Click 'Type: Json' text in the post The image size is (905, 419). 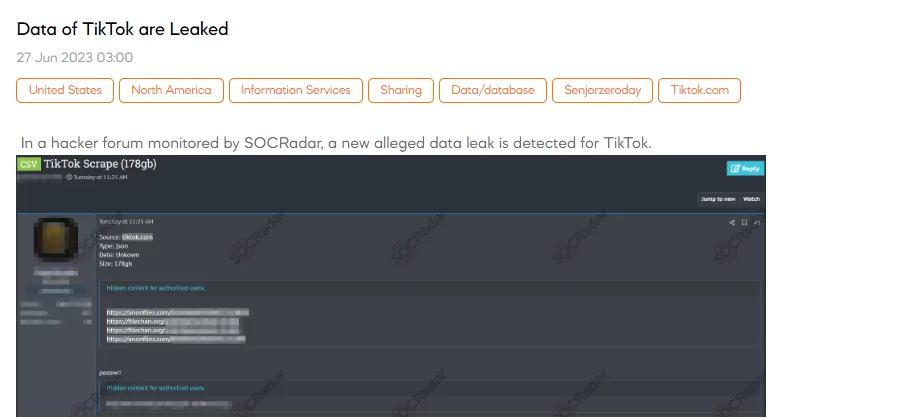click(x=113, y=246)
